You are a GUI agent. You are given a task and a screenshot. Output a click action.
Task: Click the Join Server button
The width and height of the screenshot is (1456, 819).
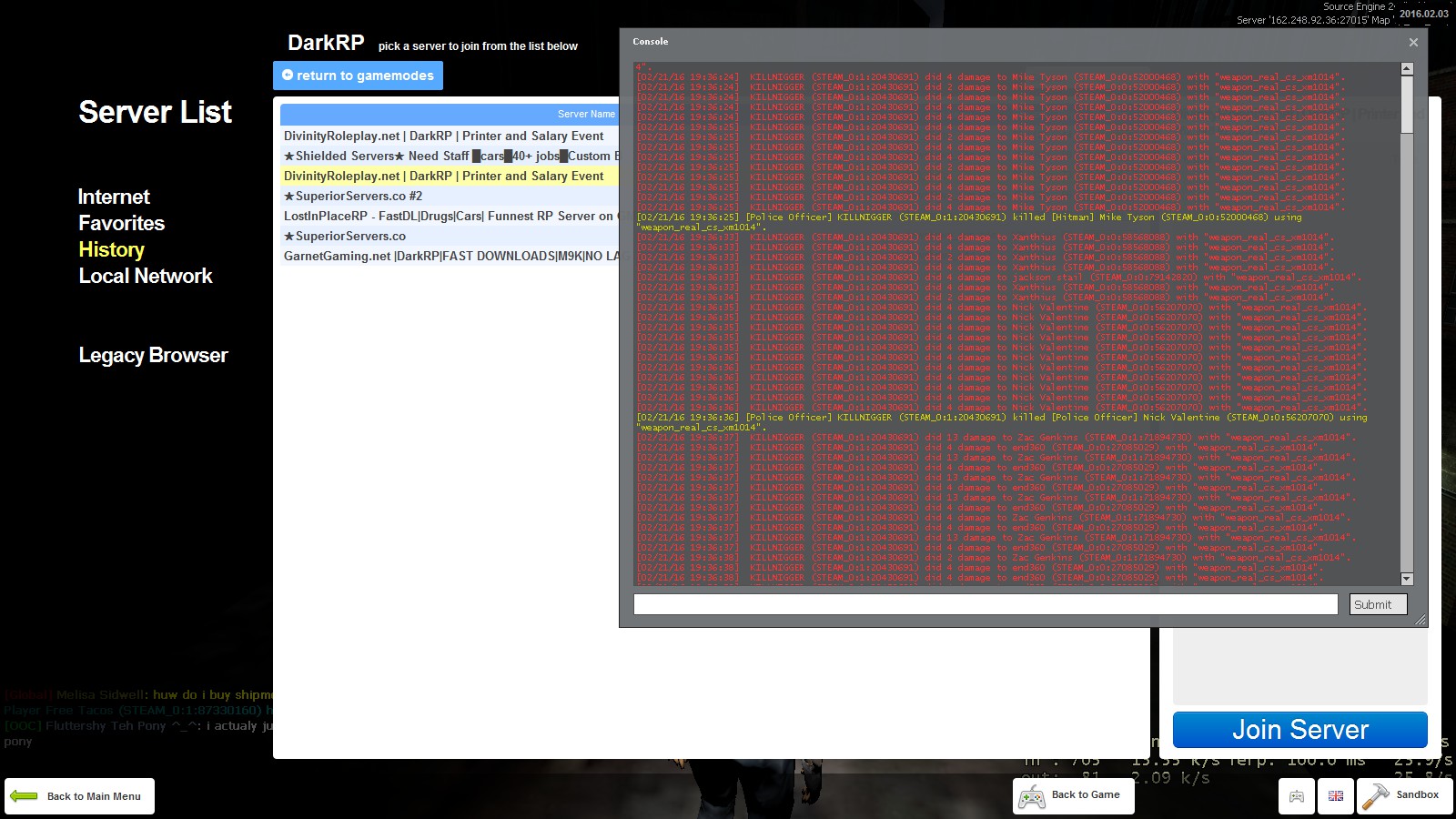[x=1299, y=730]
